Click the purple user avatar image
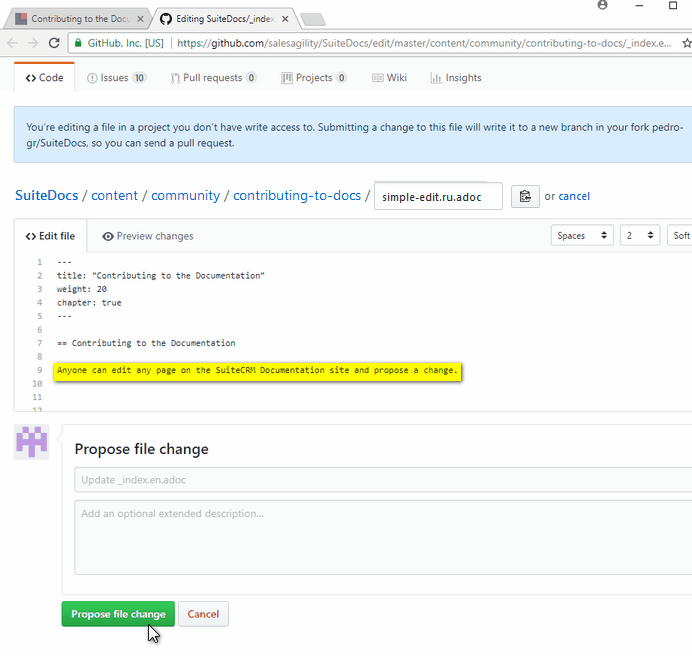The image size is (692, 656). [x=31, y=441]
